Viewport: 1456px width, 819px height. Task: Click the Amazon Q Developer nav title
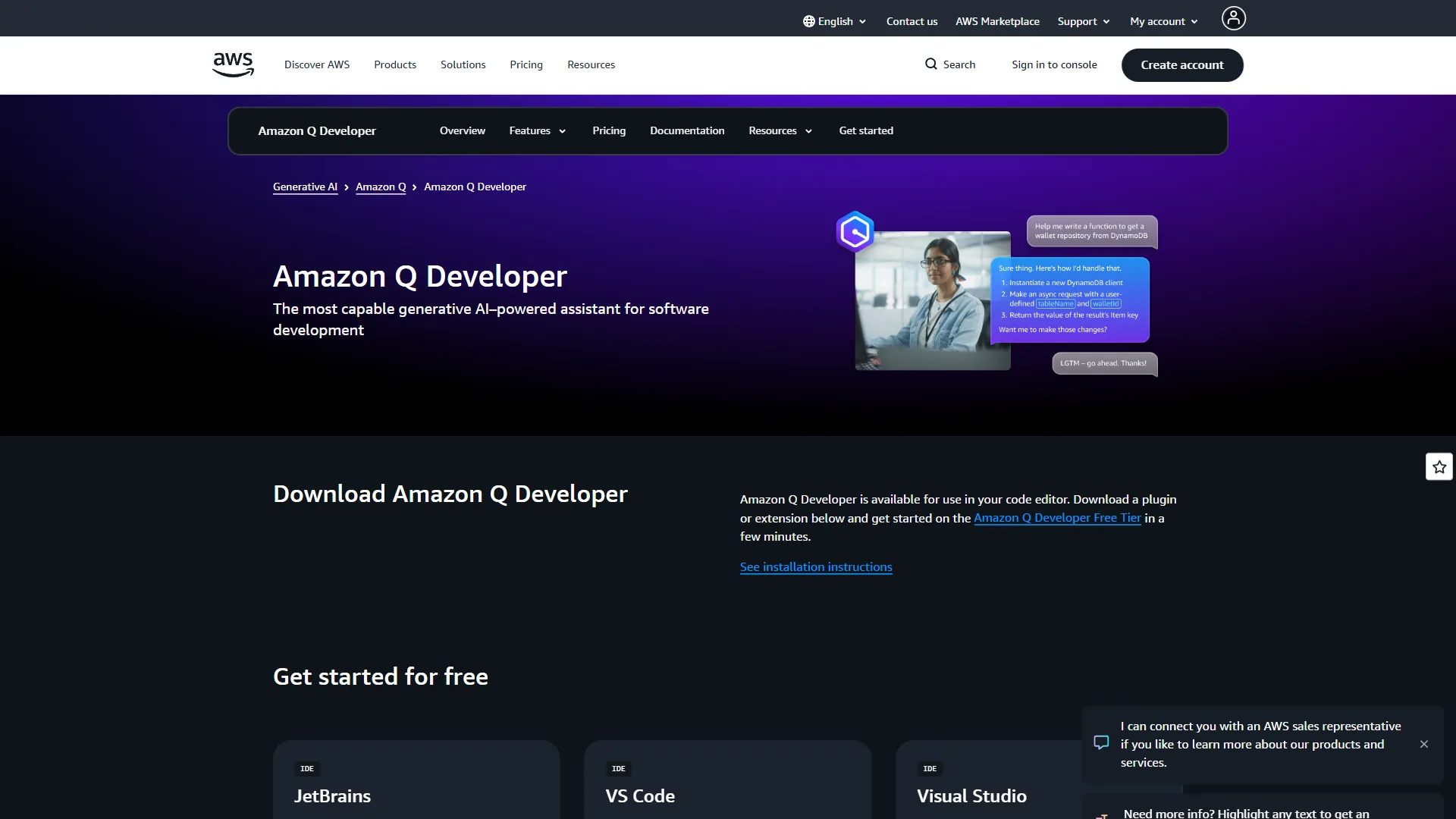(317, 130)
